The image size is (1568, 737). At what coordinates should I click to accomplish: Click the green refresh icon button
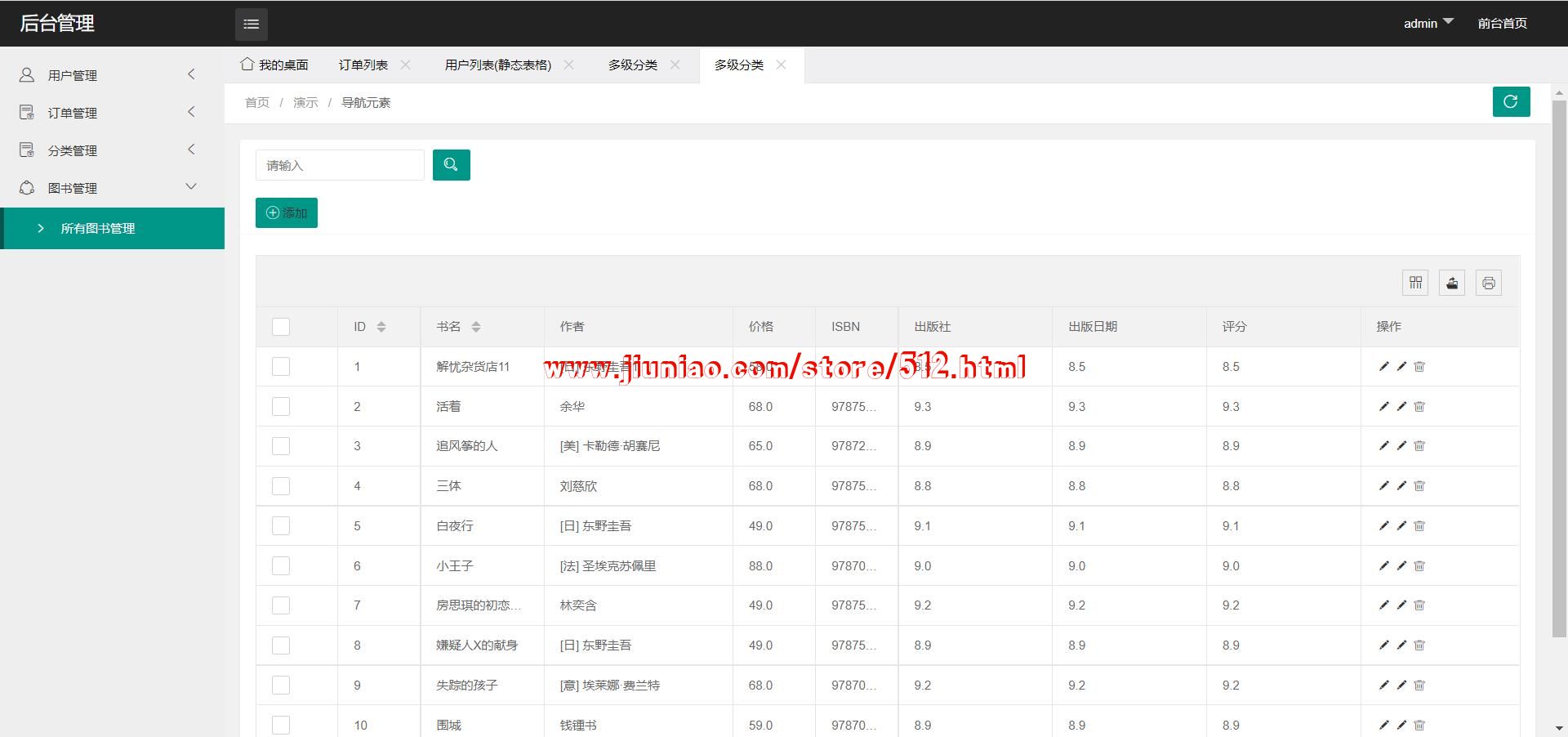tap(1510, 102)
